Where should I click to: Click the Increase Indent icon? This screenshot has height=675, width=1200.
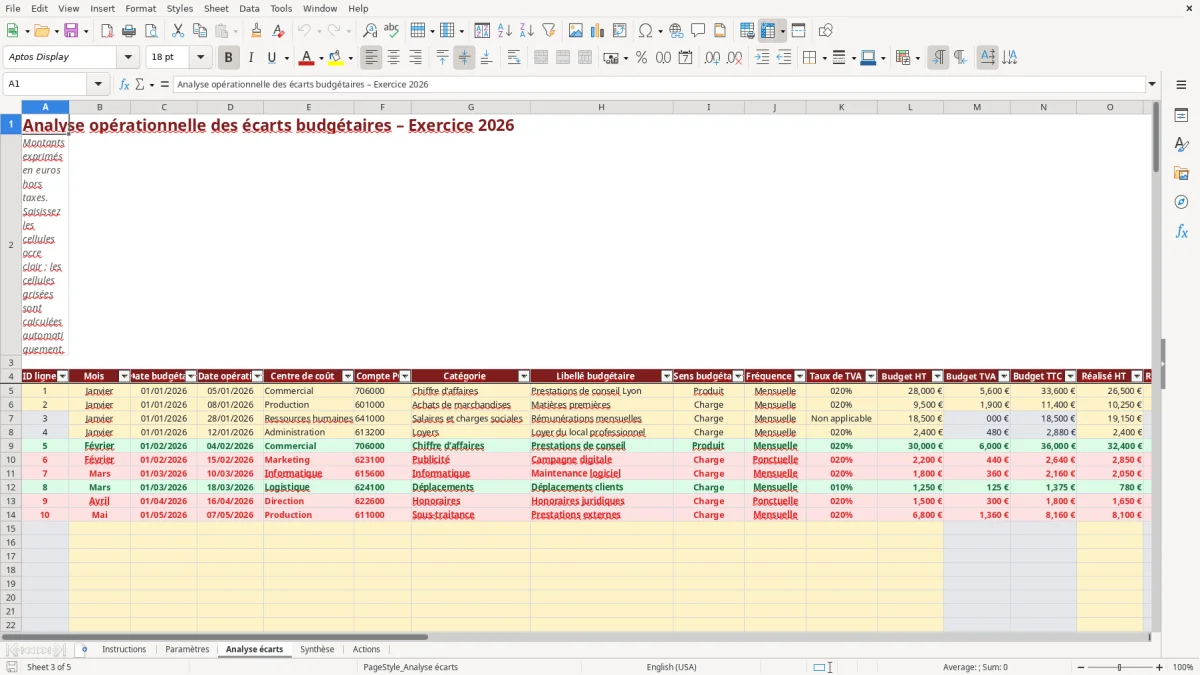point(762,58)
